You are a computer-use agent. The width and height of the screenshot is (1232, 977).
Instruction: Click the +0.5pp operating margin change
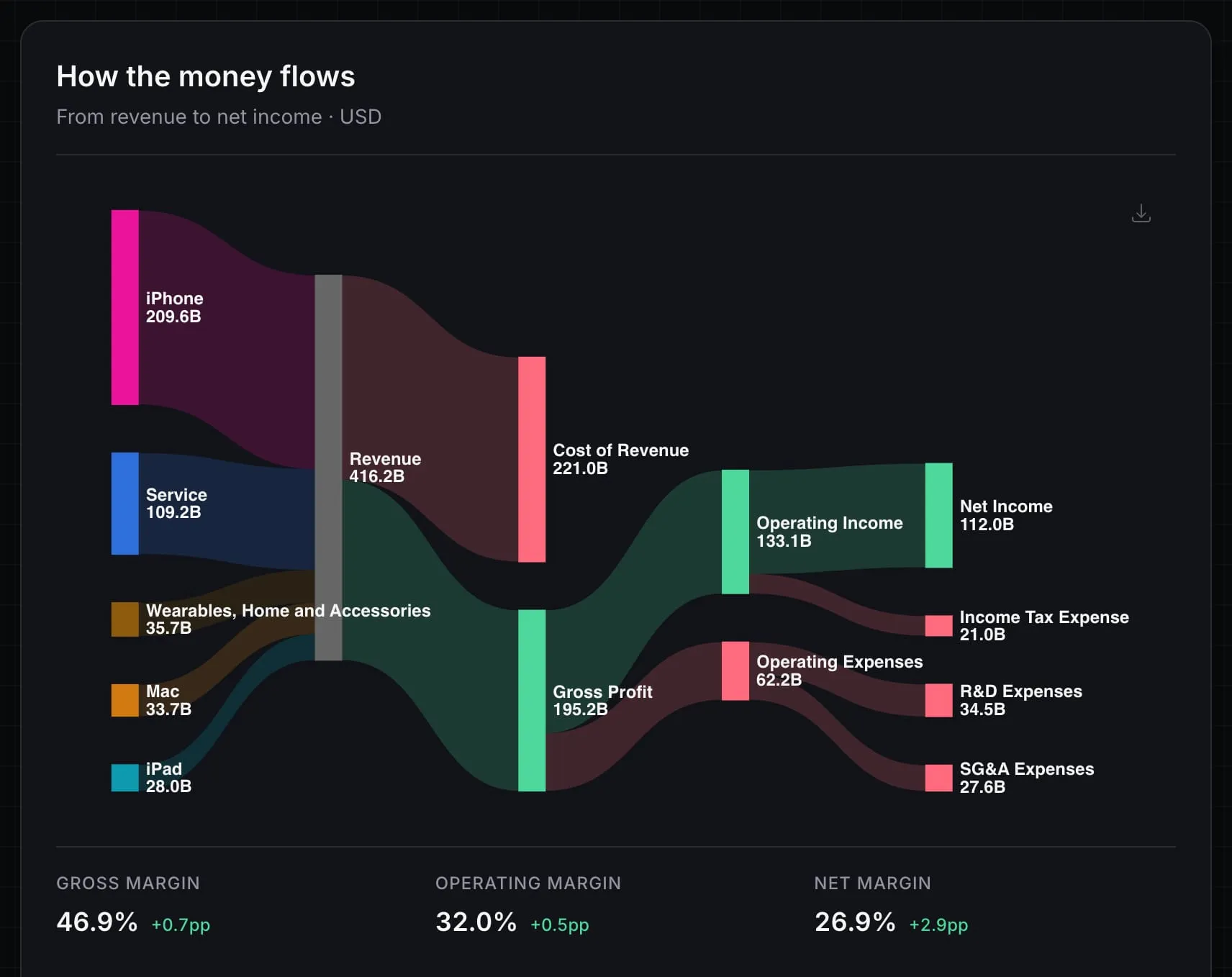(560, 924)
